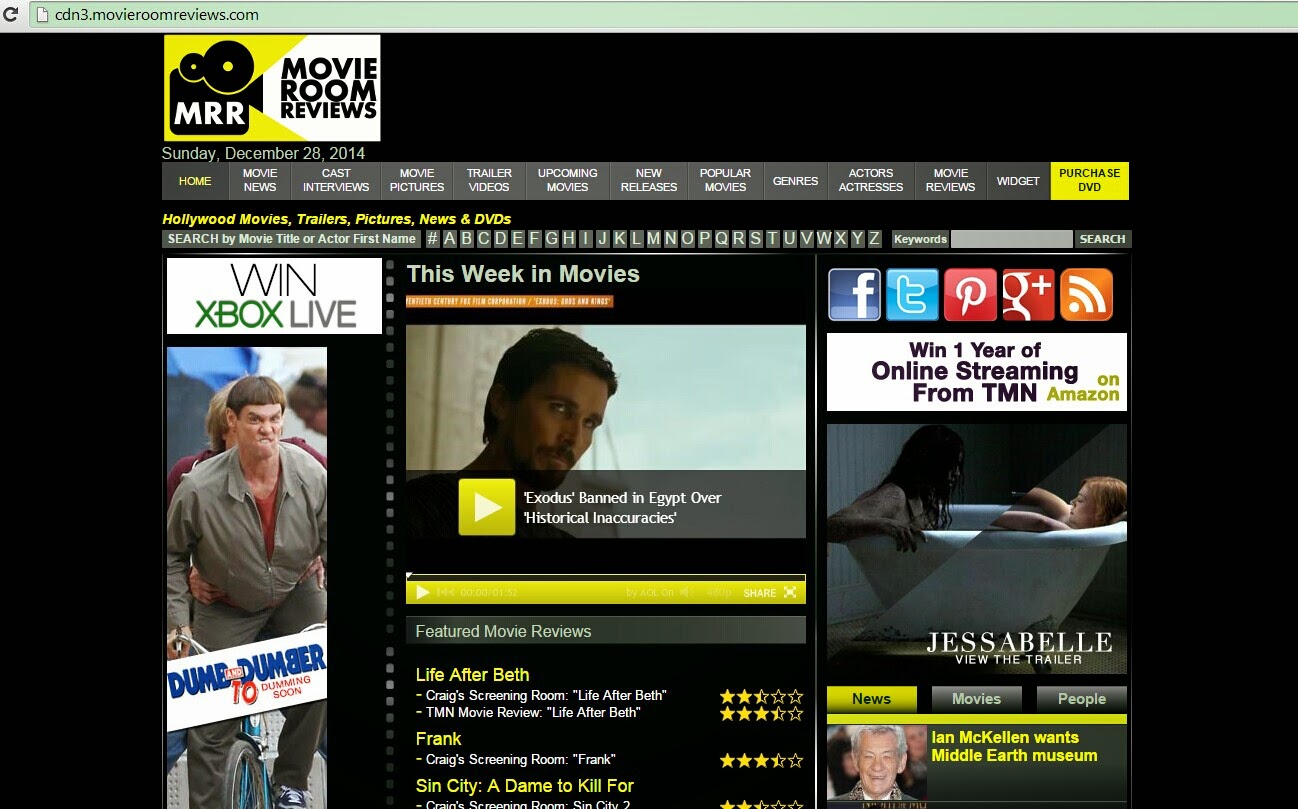This screenshot has width=1298, height=809.
Task: Reload the page with browser refresh icon
Action: pos(11,15)
